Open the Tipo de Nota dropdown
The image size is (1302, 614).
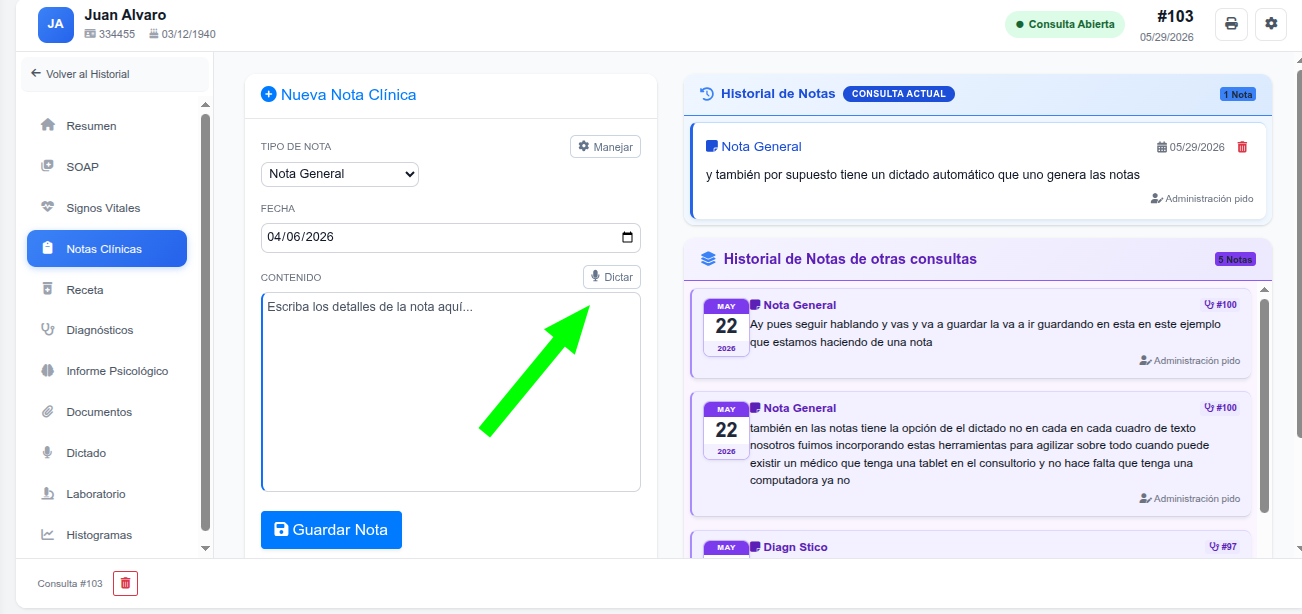[340, 174]
